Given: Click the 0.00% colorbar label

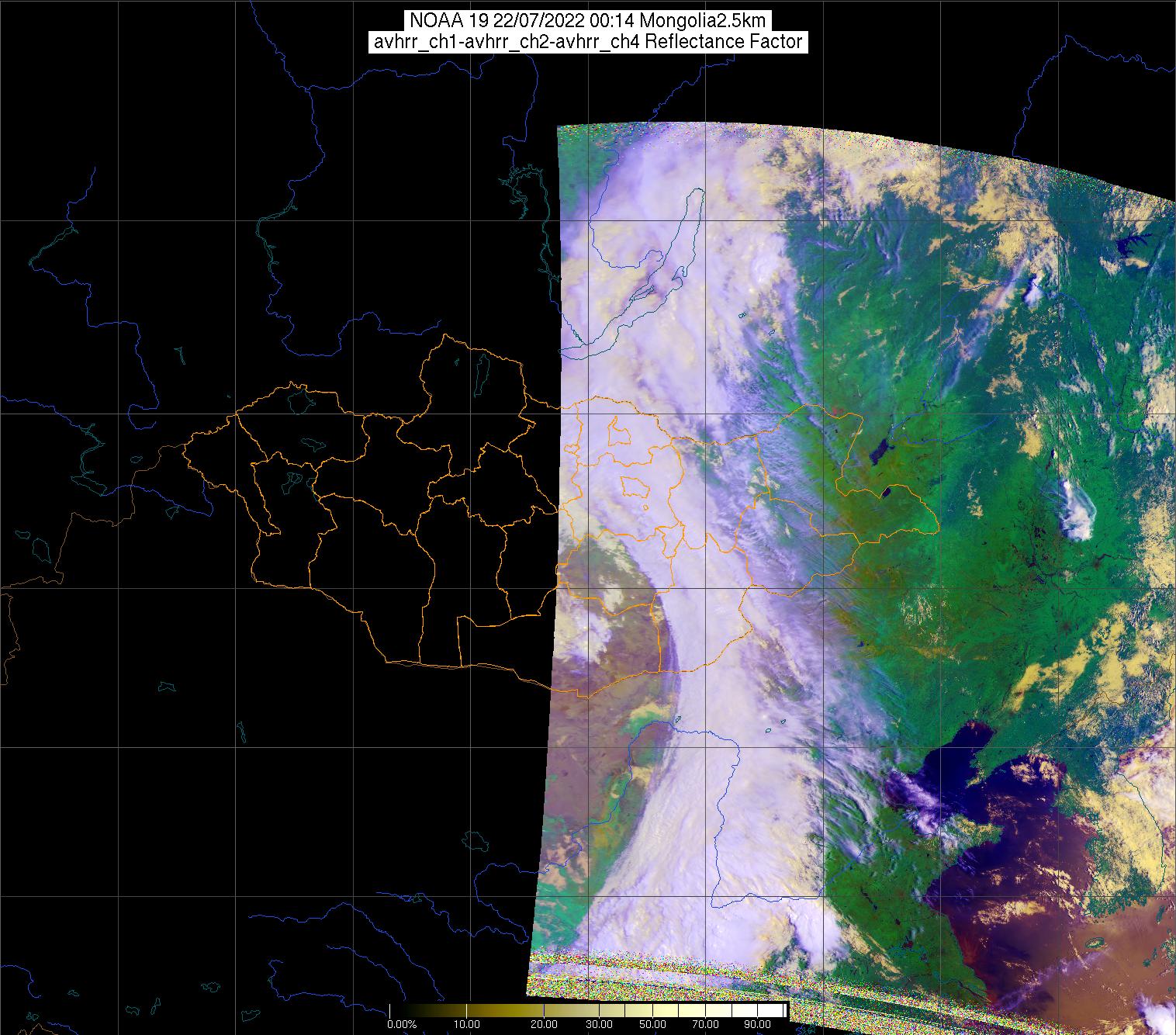Looking at the screenshot, I should pos(401,1025).
